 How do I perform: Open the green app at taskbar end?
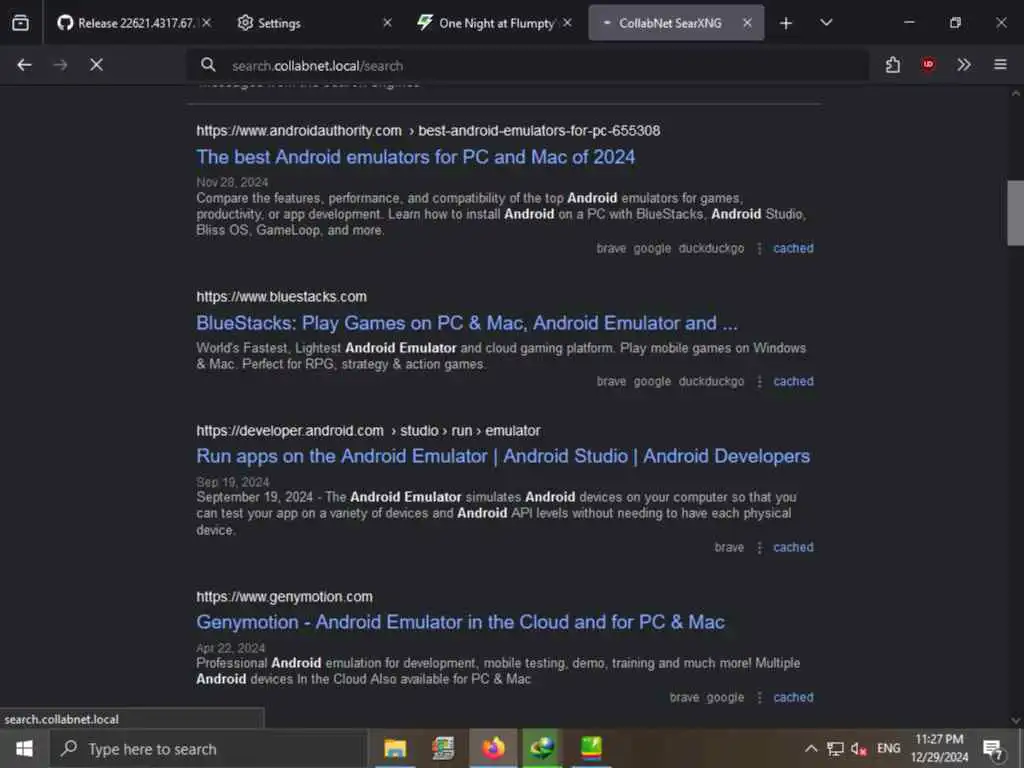coord(591,748)
